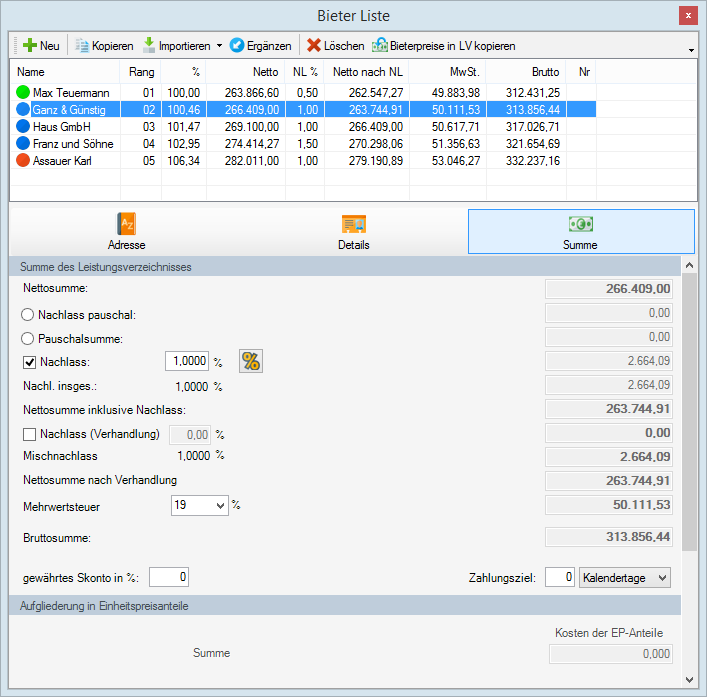The height and width of the screenshot is (697, 707).
Task: Sort by the Rang column header
Action: tap(141, 72)
